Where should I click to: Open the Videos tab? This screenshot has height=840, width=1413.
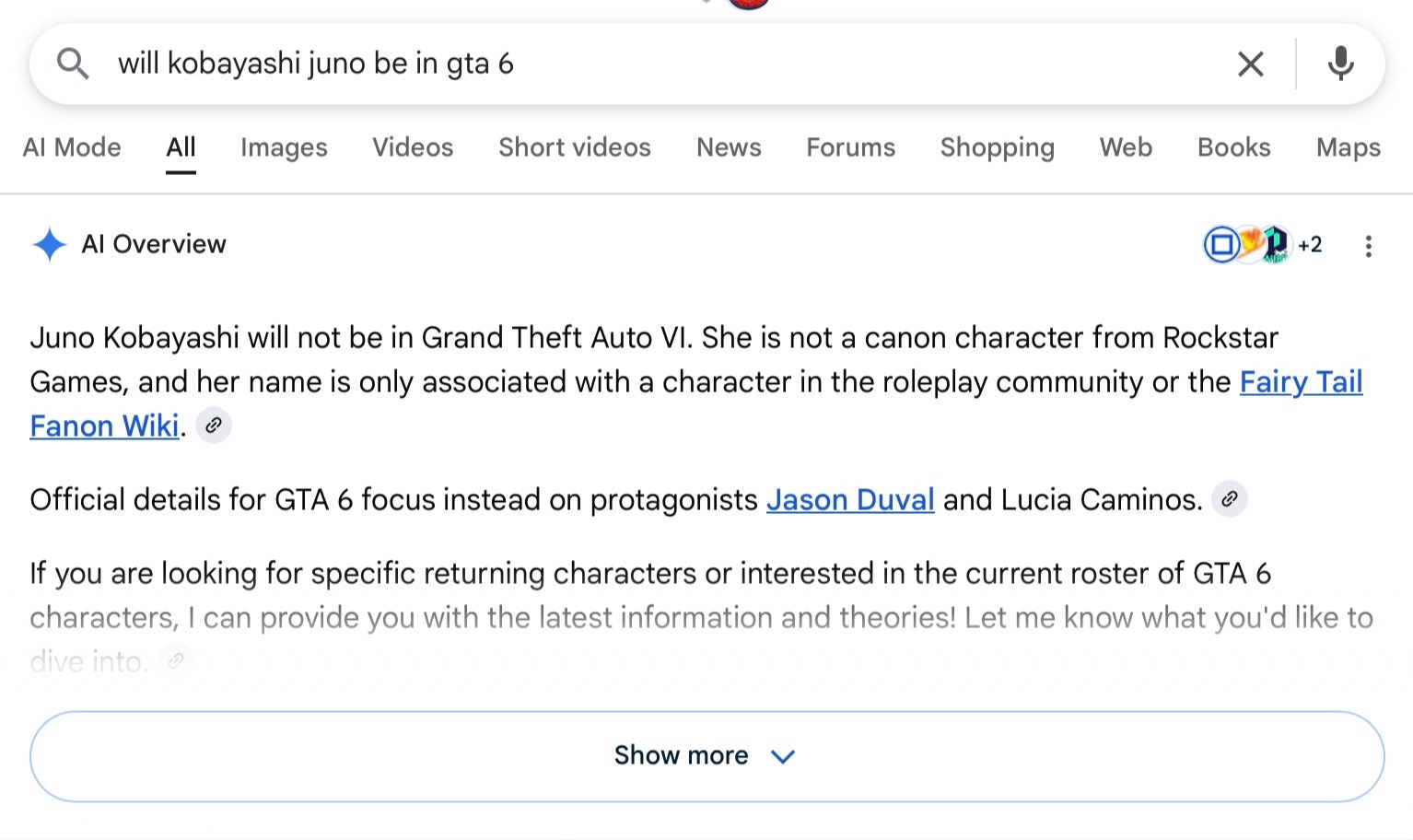(413, 147)
